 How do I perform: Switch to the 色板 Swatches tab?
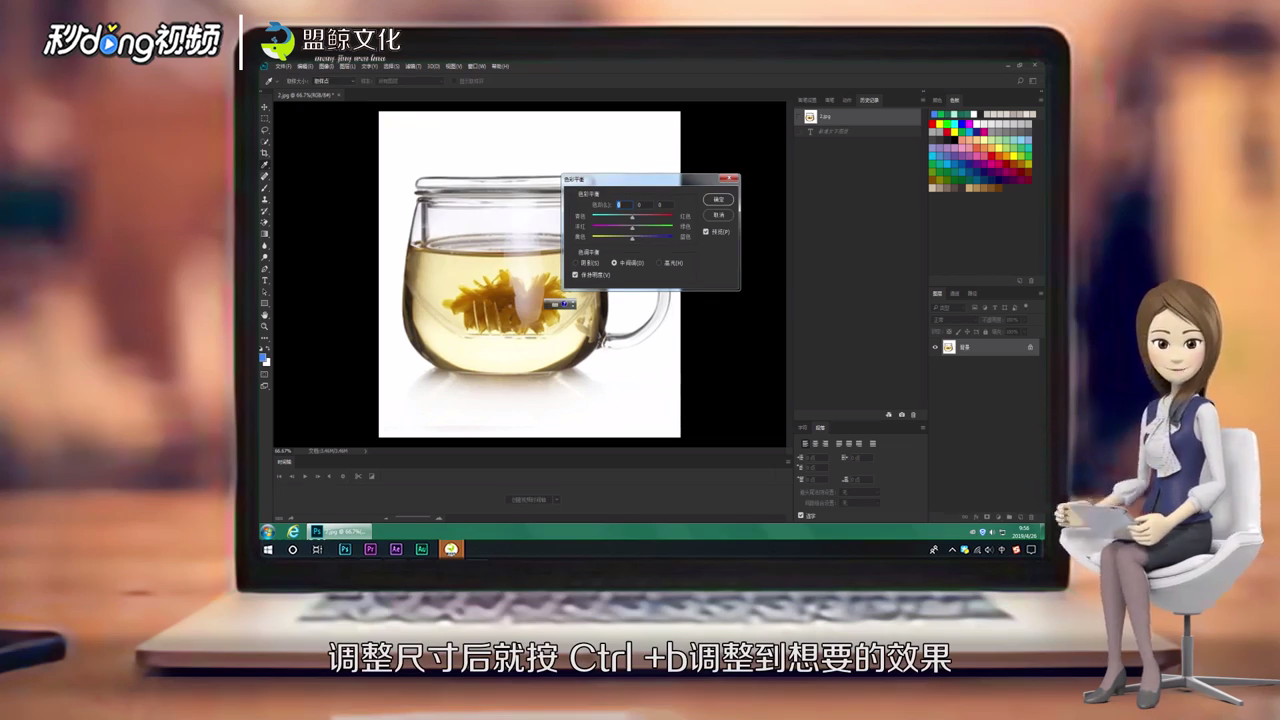coord(954,100)
